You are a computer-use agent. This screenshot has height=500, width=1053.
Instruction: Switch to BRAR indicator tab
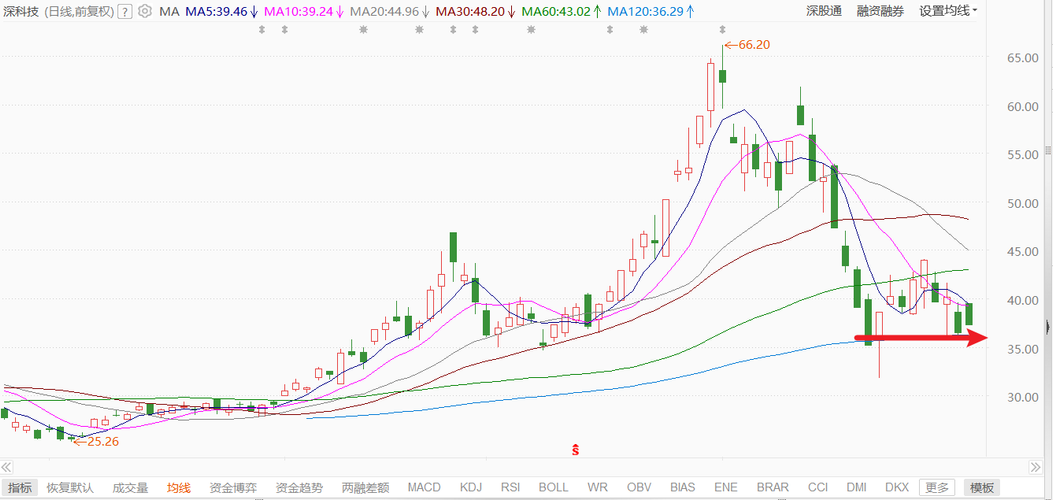772,488
